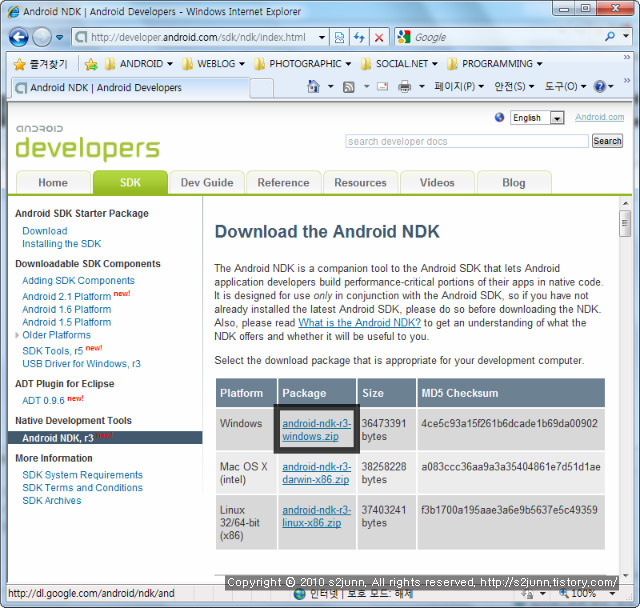Open the recent pages history dropdown
The width and height of the screenshot is (640, 608).
(60, 37)
